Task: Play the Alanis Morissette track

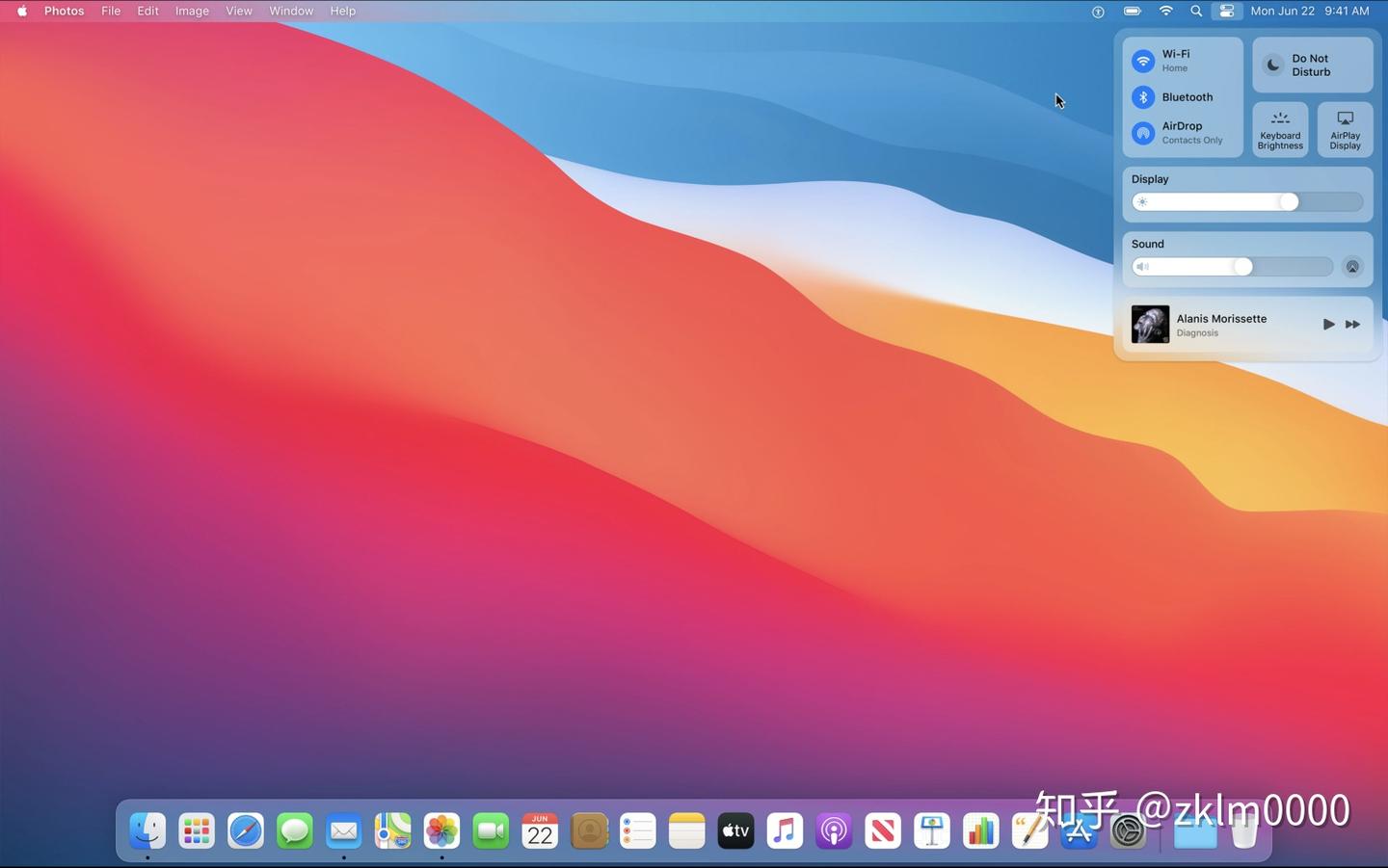Action: click(1328, 324)
